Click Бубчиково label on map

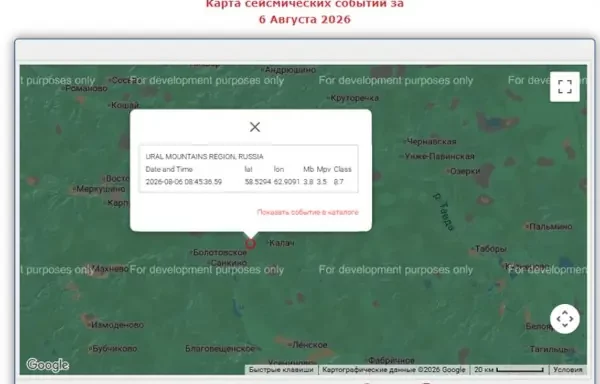pyautogui.click(x=115, y=349)
